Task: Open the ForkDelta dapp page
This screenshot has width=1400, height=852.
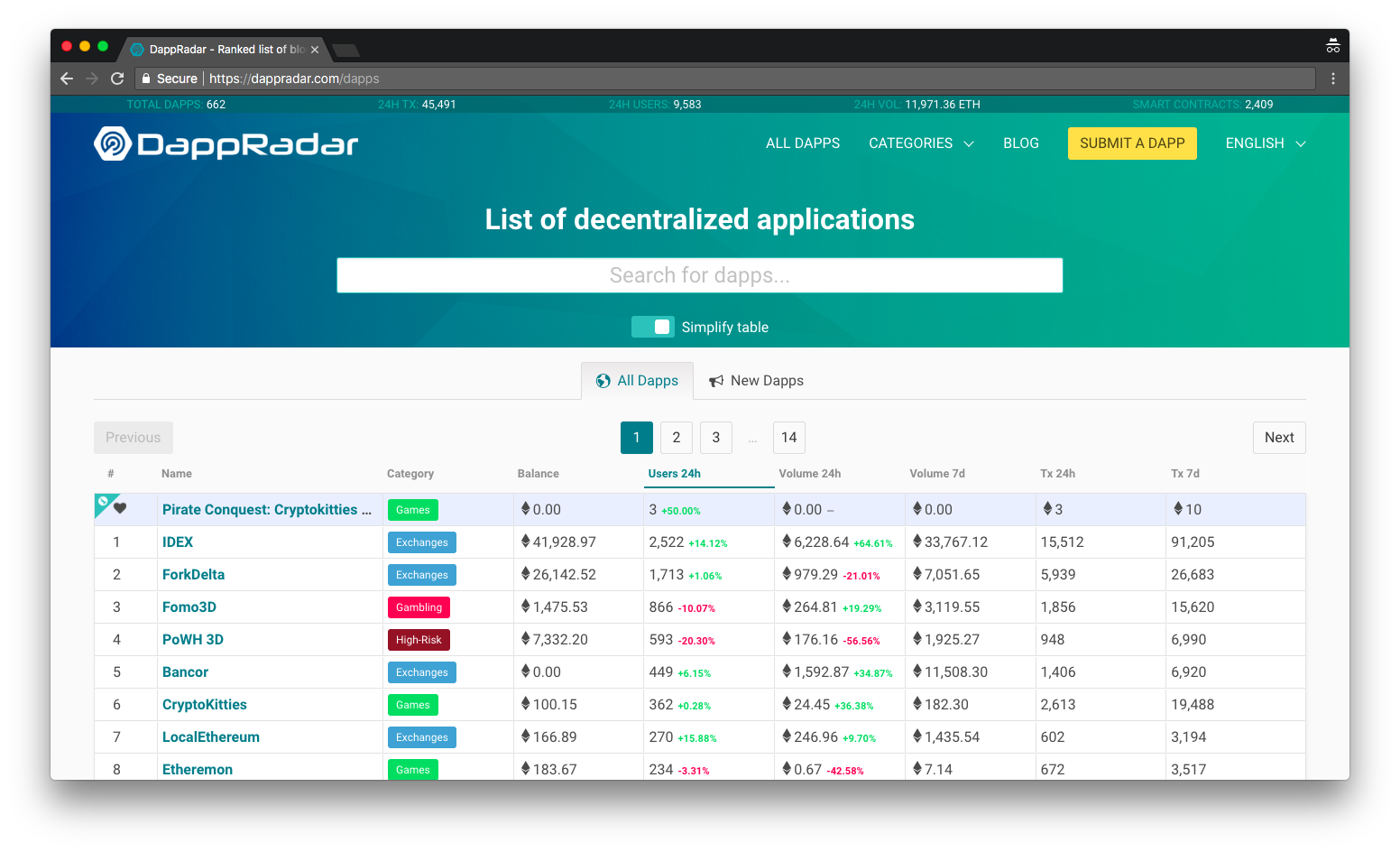Action: (x=193, y=575)
